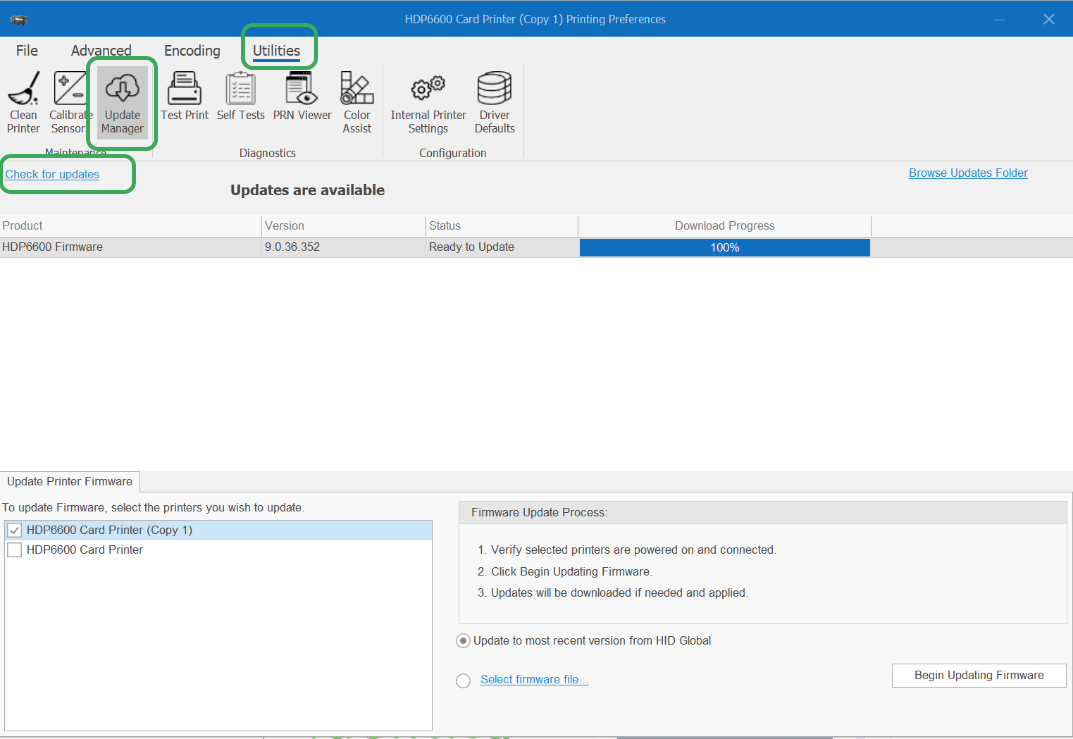Click the Check for updates link
This screenshot has height=739, width=1073.
pyautogui.click(x=52, y=174)
